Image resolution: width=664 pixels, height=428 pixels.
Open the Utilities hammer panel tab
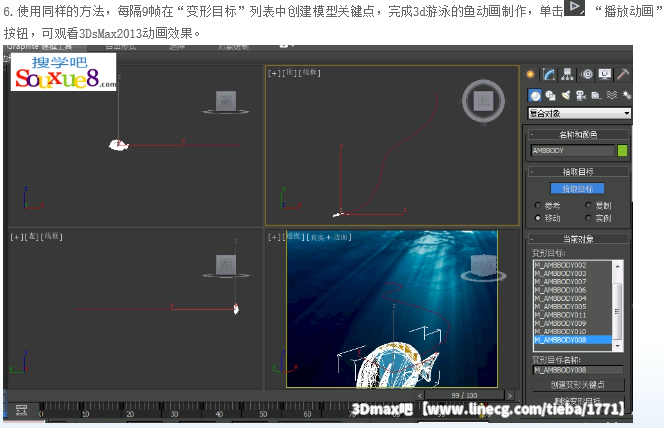623,75
